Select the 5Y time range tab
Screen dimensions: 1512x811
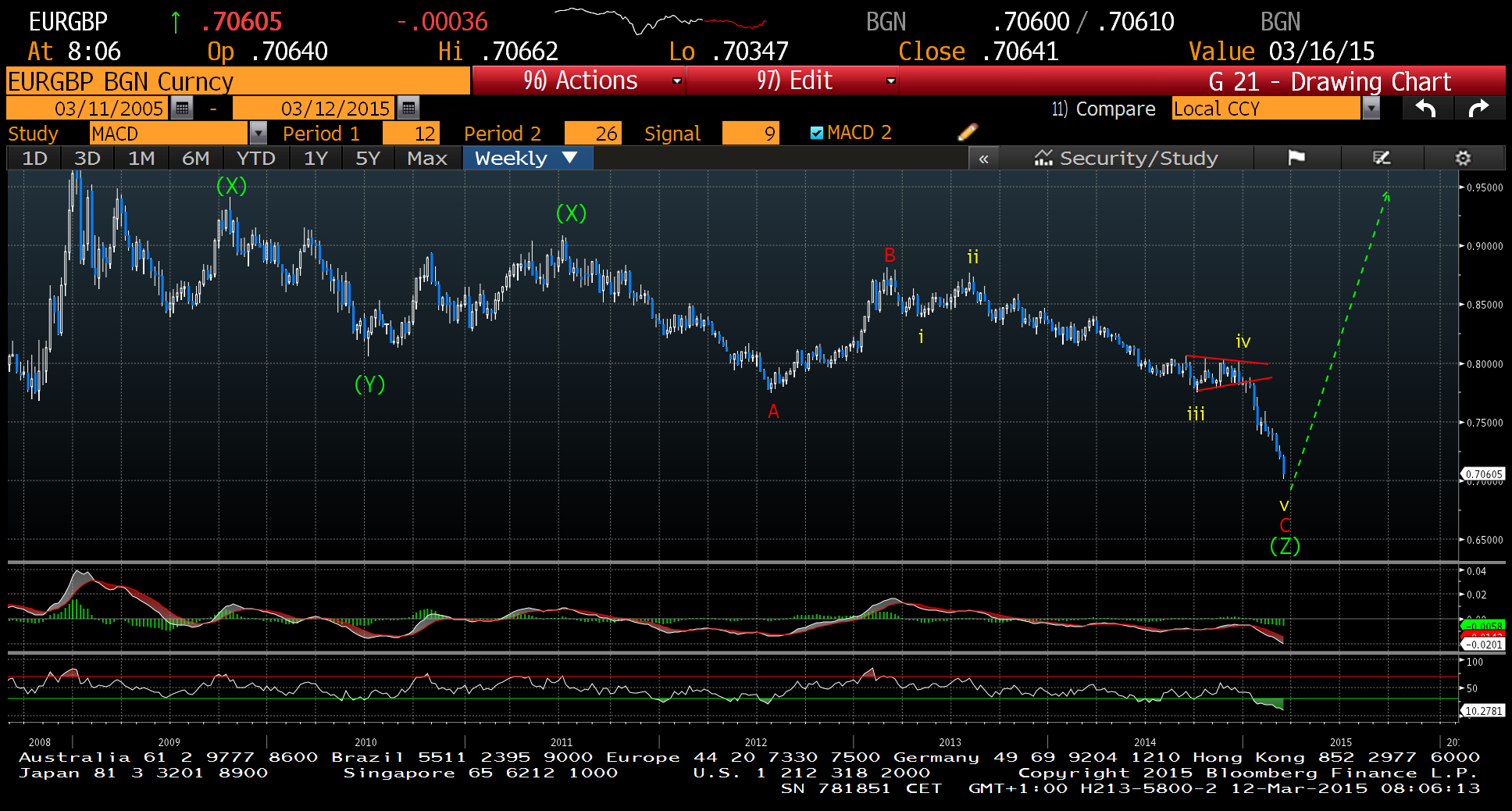(367, 159)
